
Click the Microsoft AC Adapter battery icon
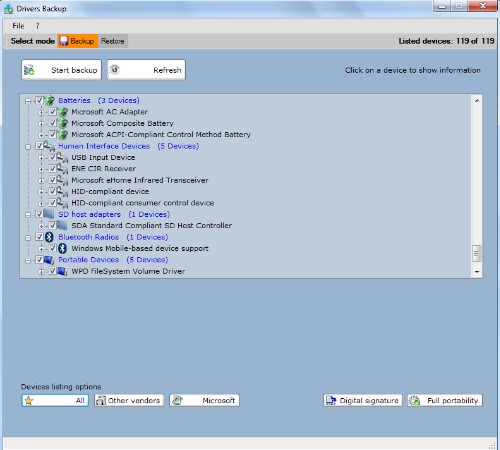(63, 112)
